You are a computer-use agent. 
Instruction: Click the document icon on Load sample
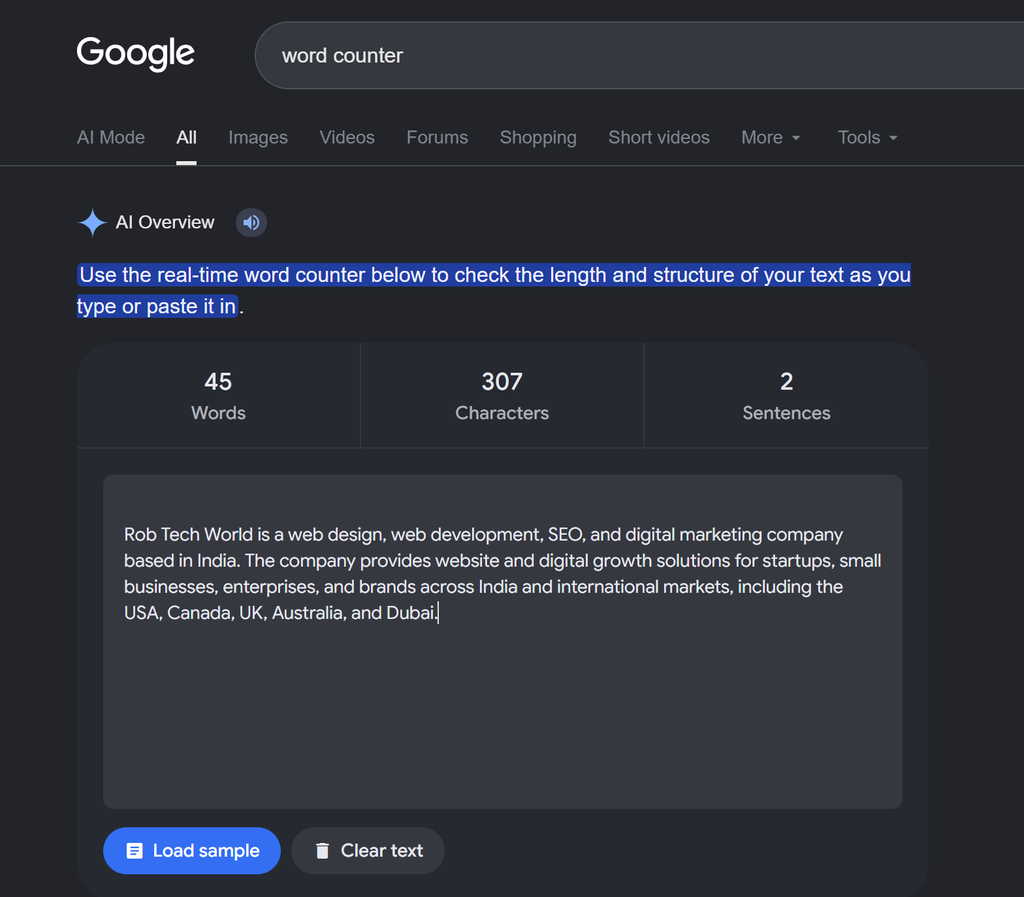135,851
